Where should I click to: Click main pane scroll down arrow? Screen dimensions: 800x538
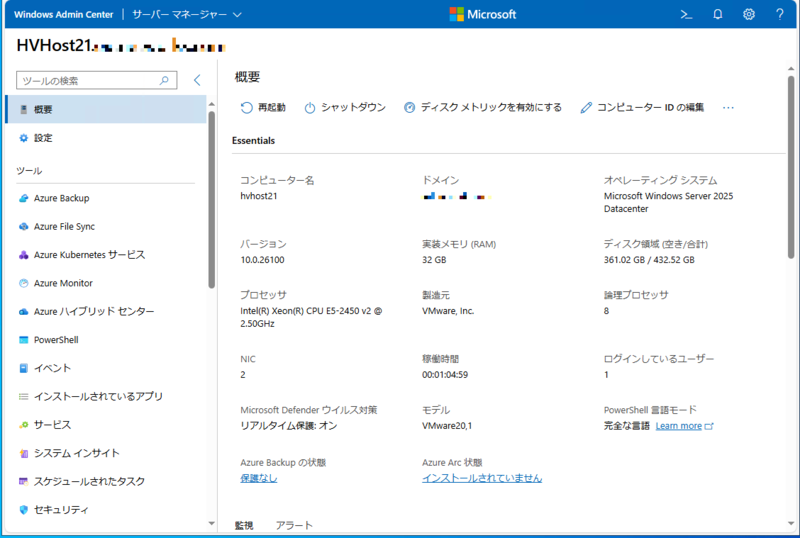[x=791, y=523]
